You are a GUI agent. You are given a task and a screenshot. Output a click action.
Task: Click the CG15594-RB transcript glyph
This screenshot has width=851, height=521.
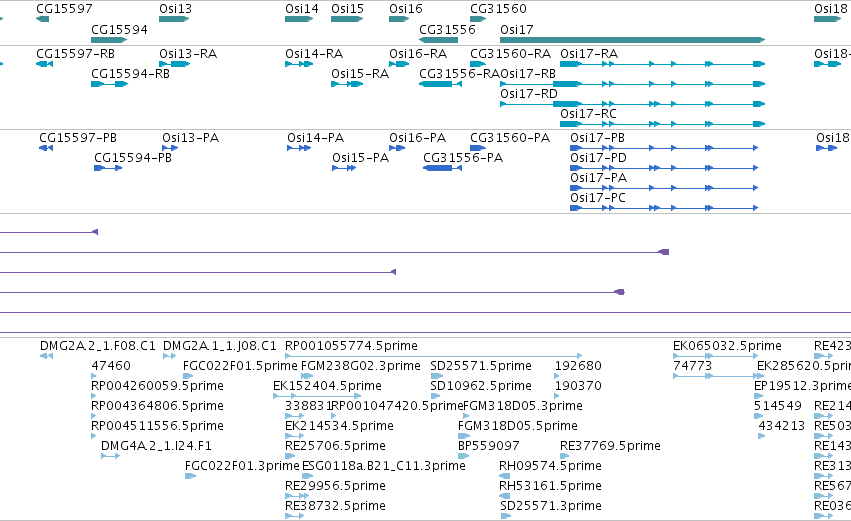pos(110,84)
